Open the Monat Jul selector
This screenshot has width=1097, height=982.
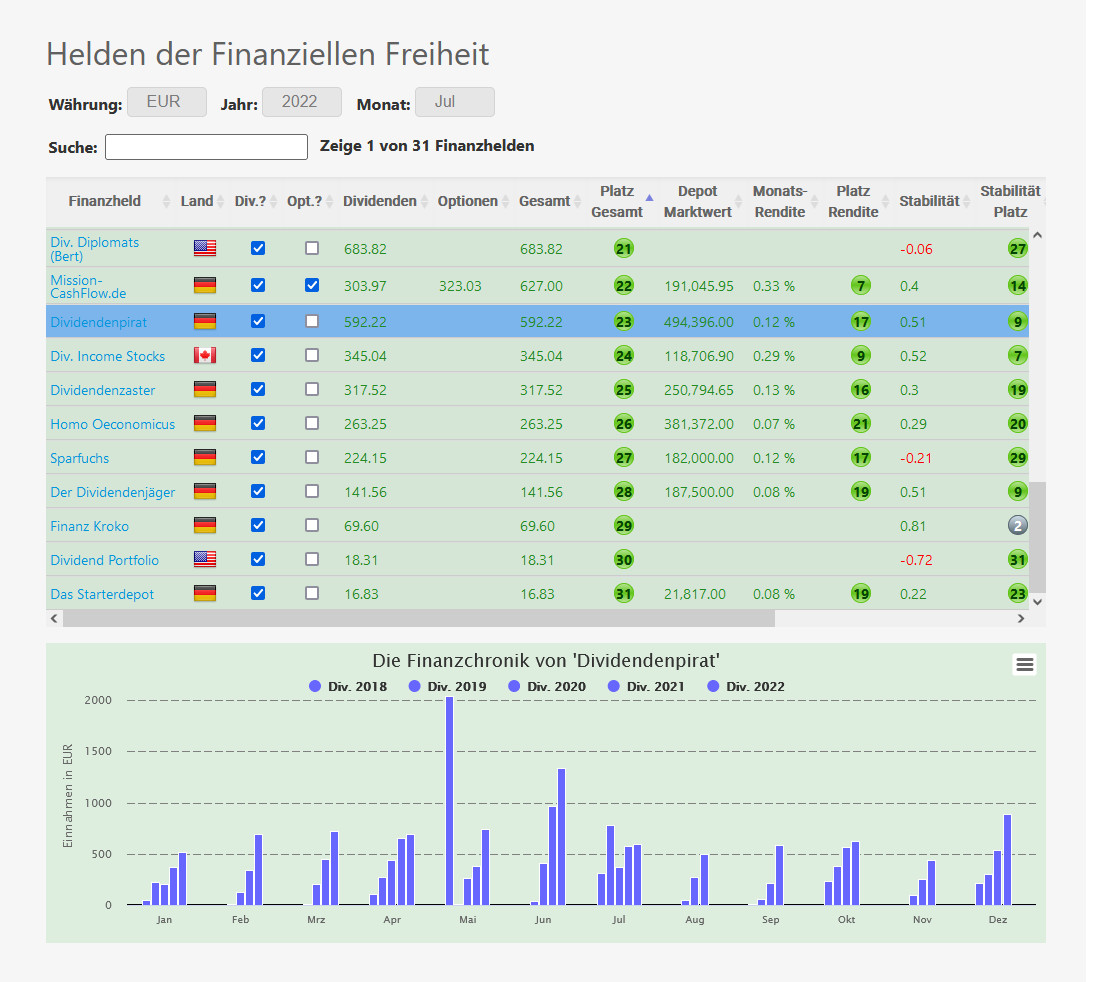[454, 102]
